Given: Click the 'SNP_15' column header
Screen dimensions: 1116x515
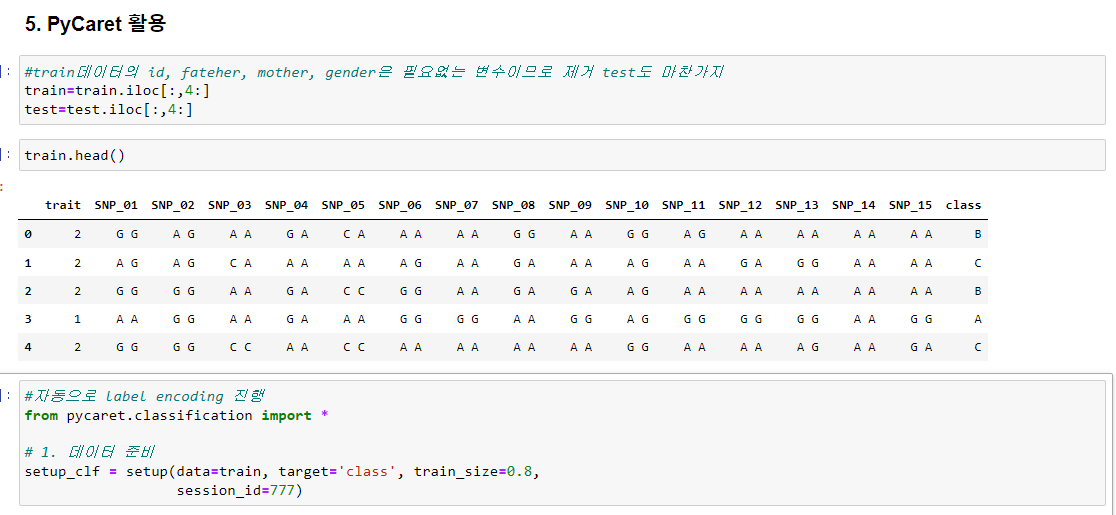Looking at the screenshot, I should (910, 205).
